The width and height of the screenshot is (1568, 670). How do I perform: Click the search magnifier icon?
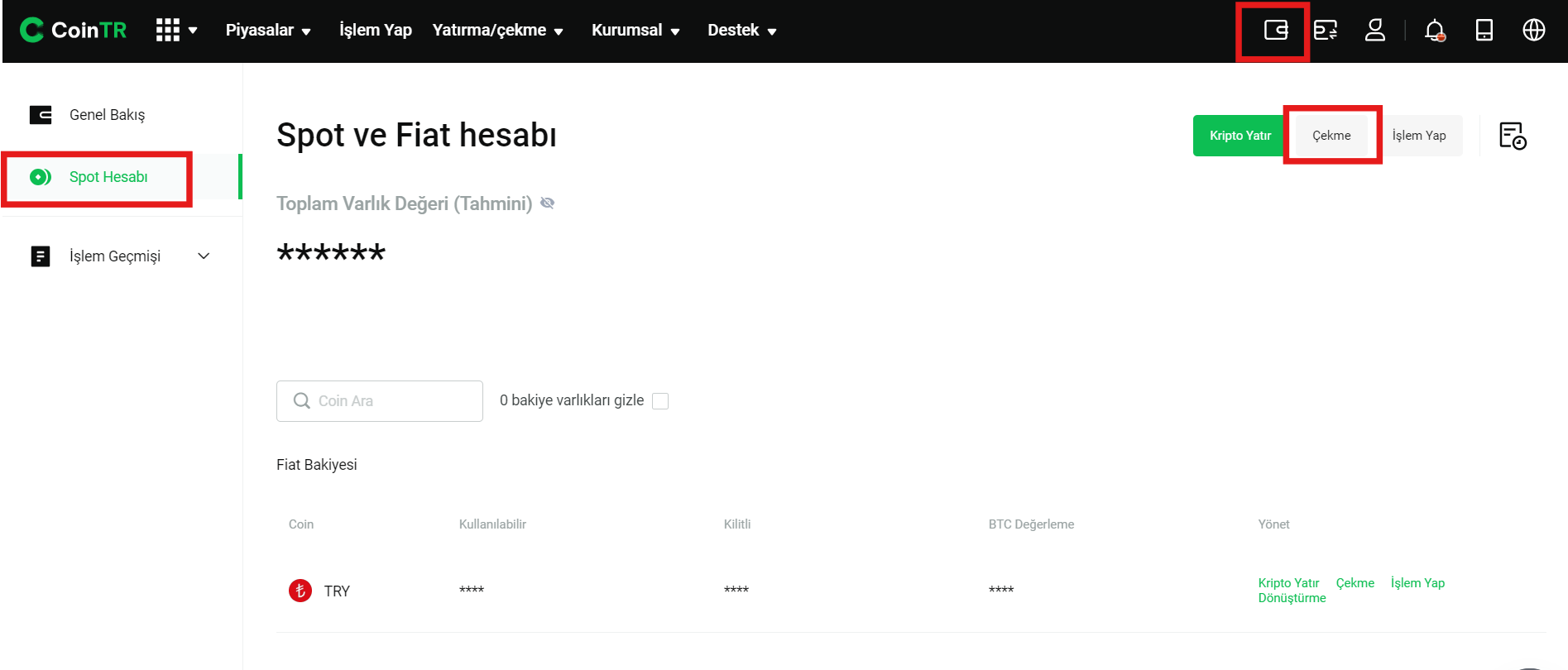[302, 400]
